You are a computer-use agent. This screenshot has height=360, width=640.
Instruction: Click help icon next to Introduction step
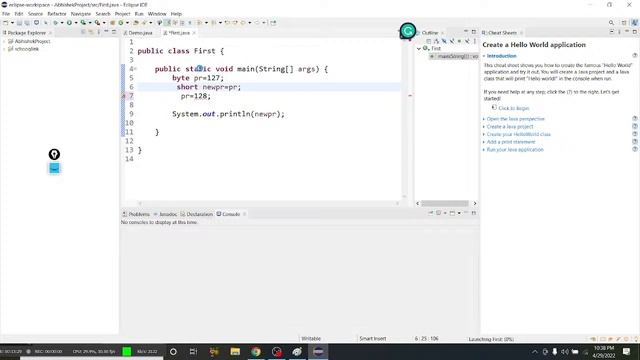coord(635,56)
